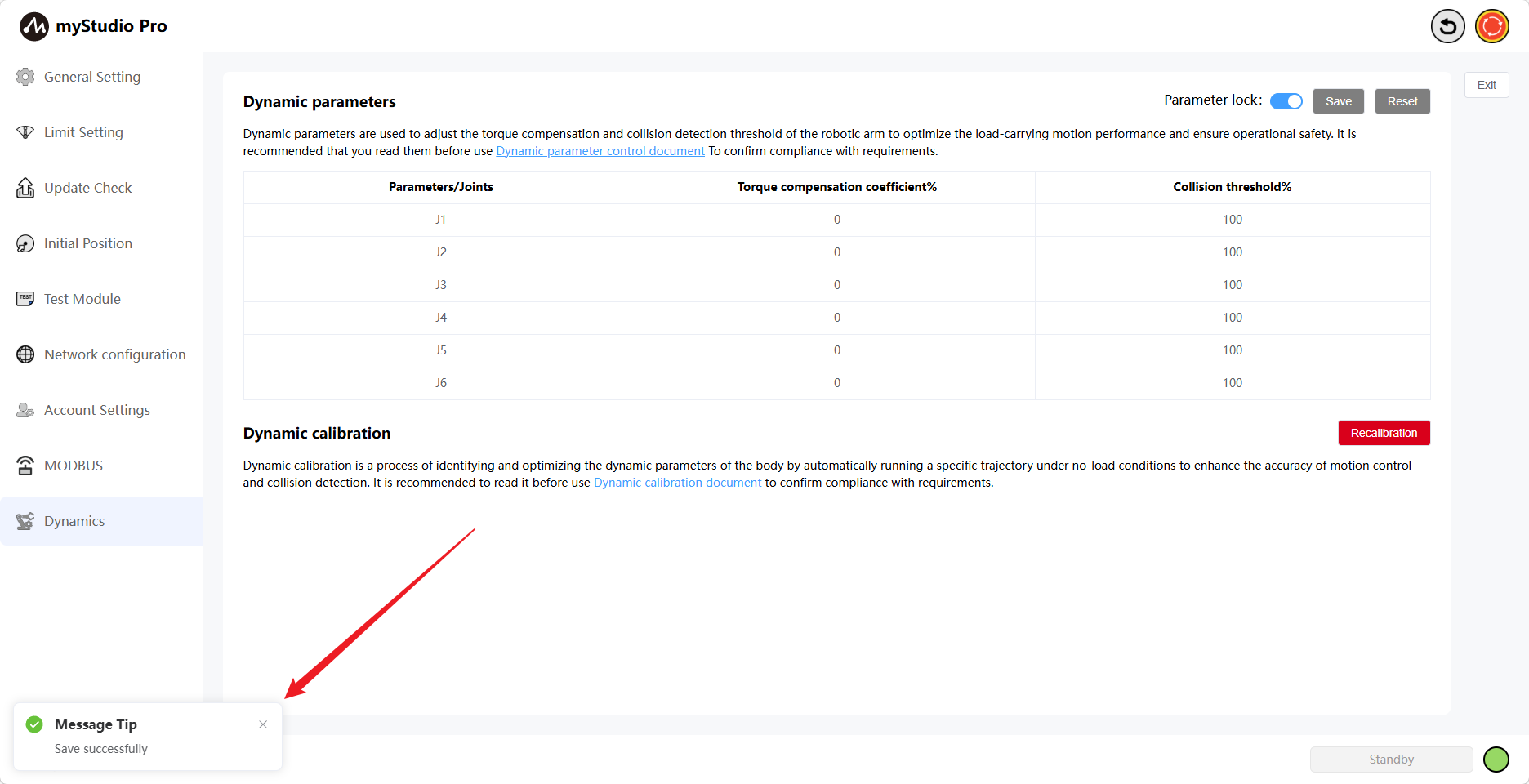Click the Test Module icon
This screenshot has width=1529, height=784.
tap(25, 299)
